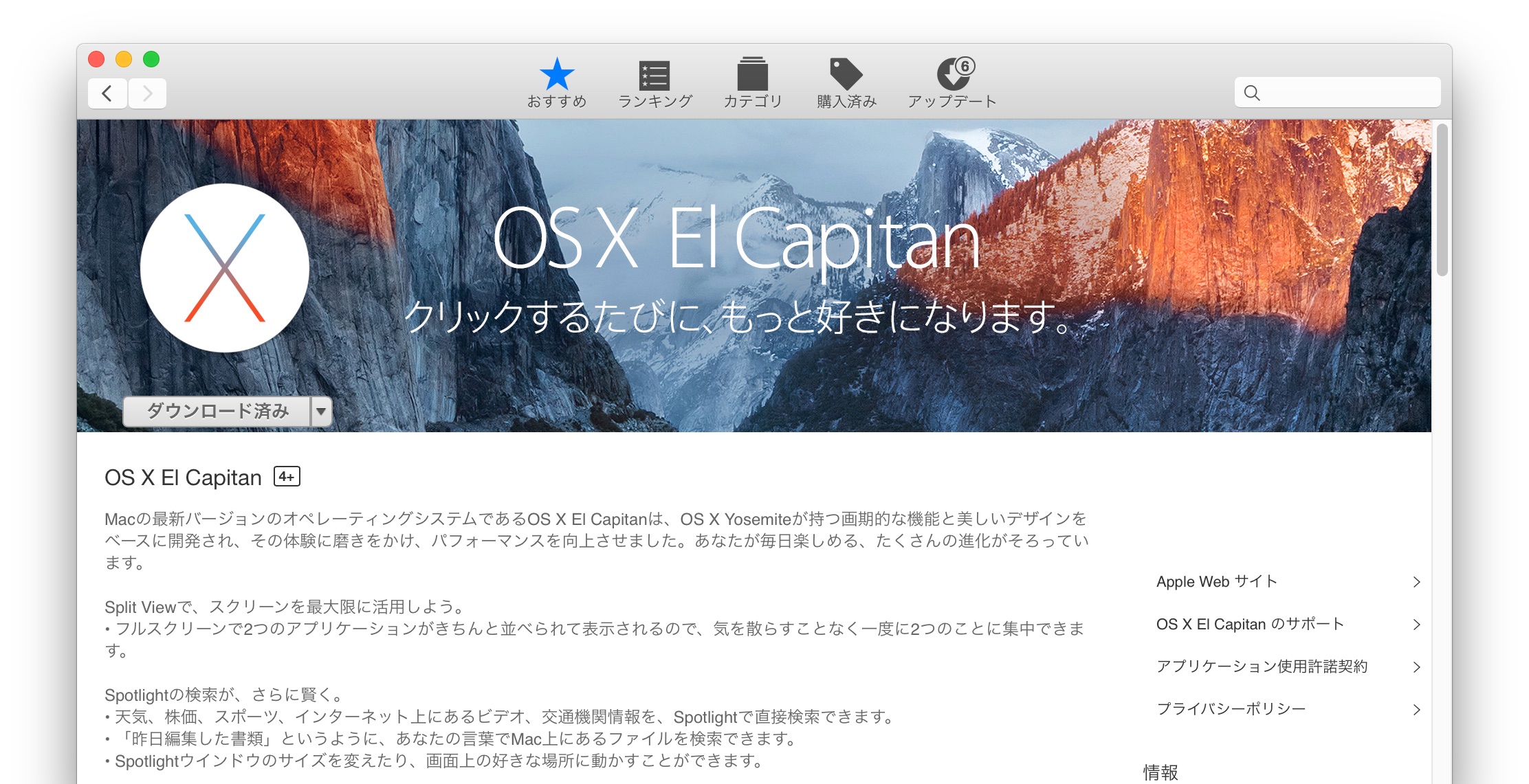Open アップデート (Updates) icon with badge 6

(953, 74)
